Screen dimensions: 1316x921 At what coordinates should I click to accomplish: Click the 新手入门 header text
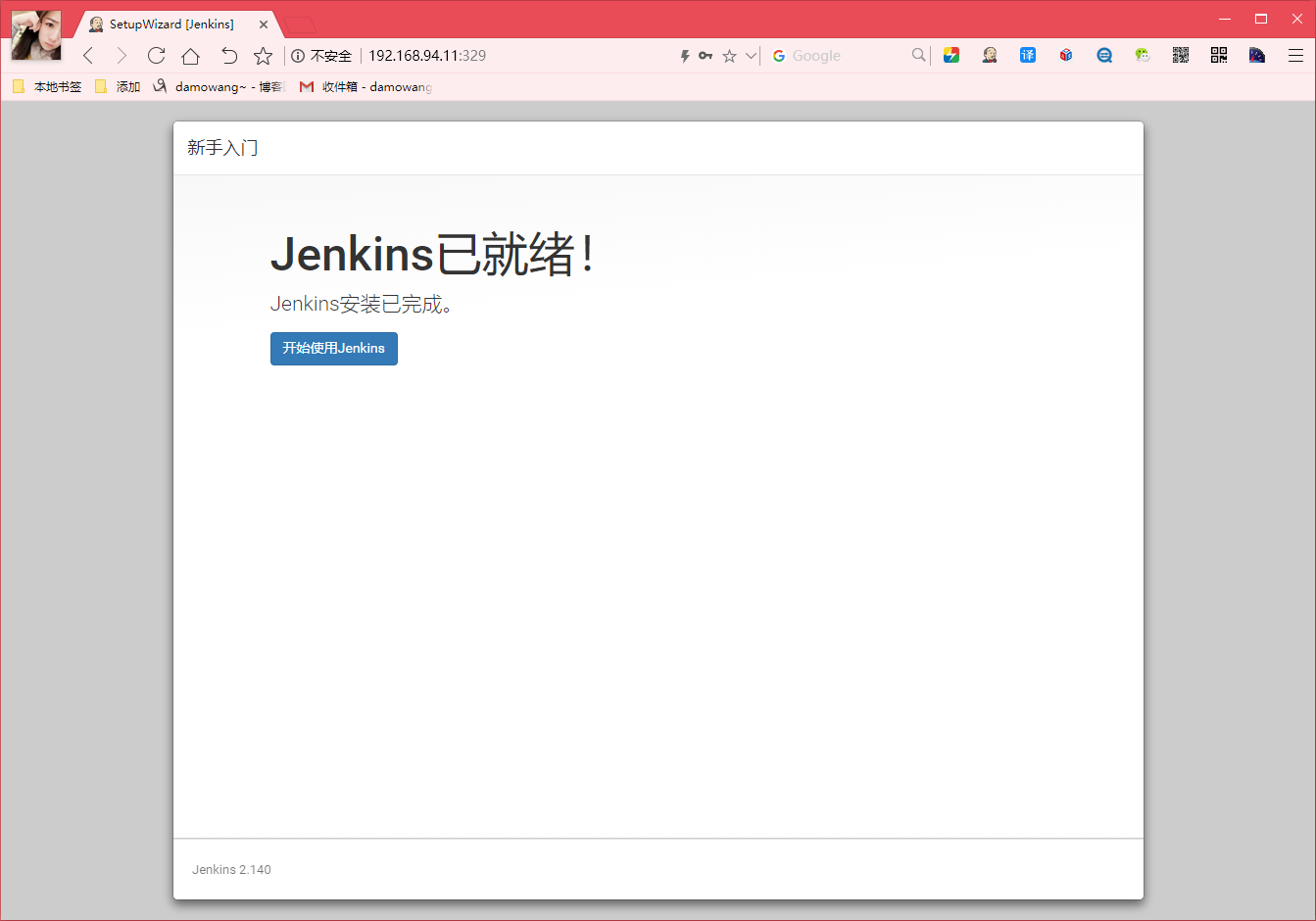222,148
